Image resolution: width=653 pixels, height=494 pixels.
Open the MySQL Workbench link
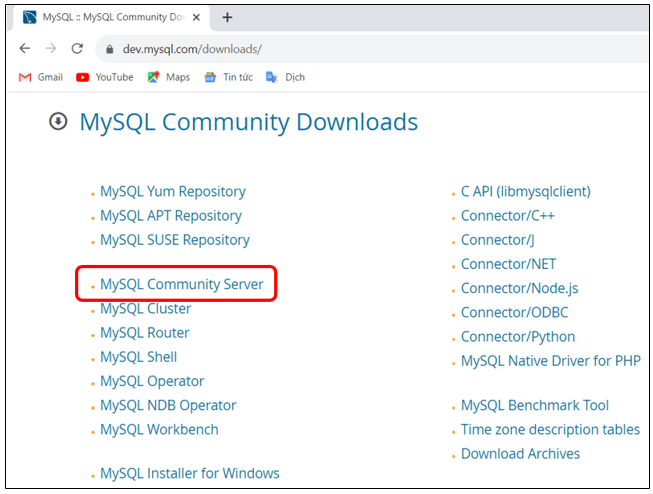pos(159,430)
